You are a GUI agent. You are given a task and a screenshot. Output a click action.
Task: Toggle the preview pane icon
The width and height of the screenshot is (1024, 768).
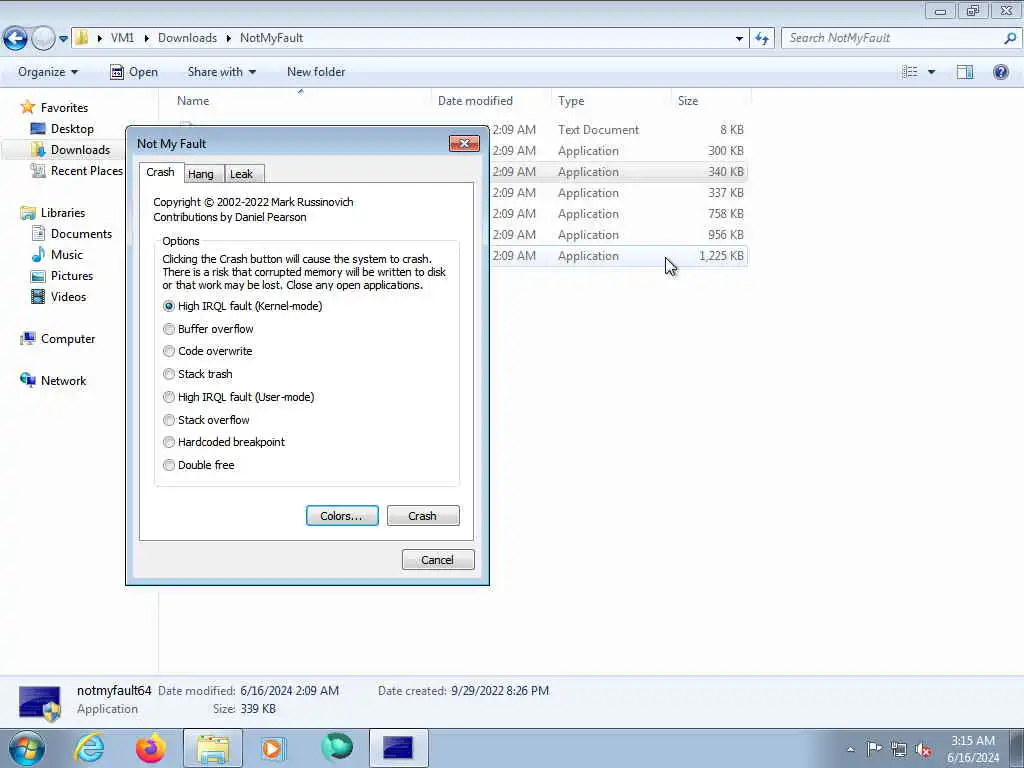click(x=965, y=72)
